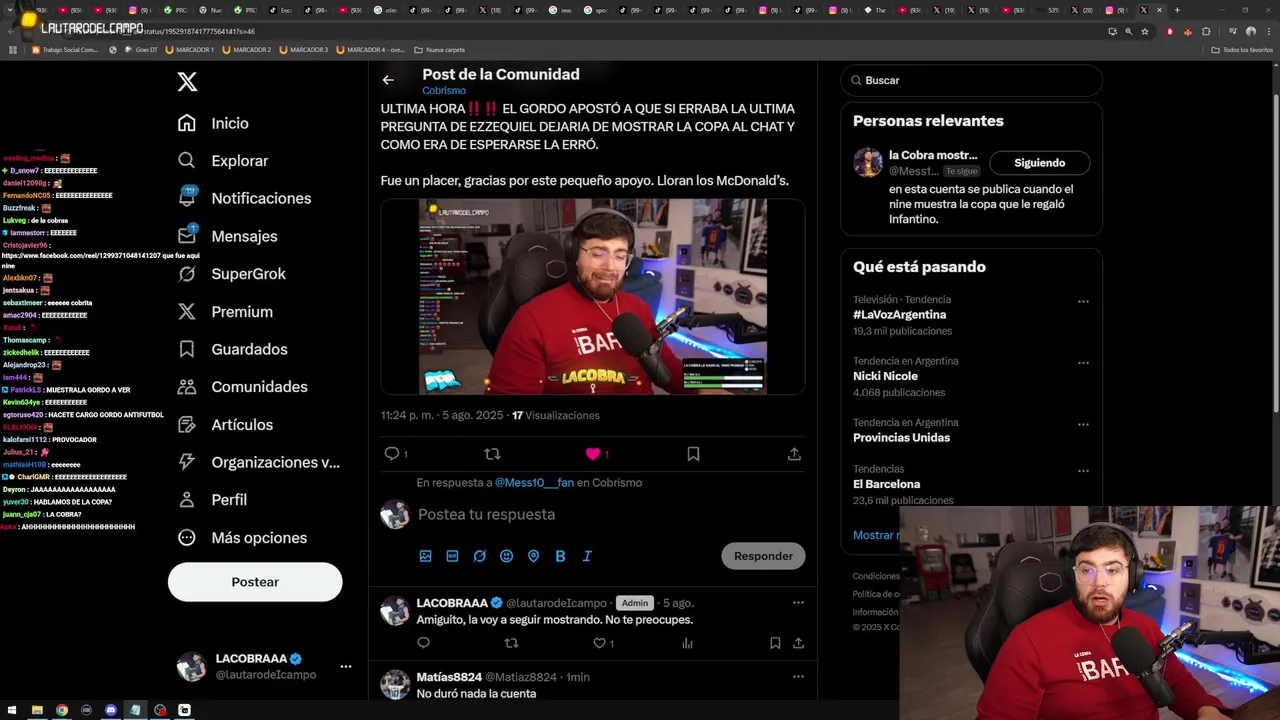The height and width of the screenshot is (720, 1280).
Task: Open MARCADOR 1 bookmark folder
Action: pyautogui.click(x=190, y=50)
